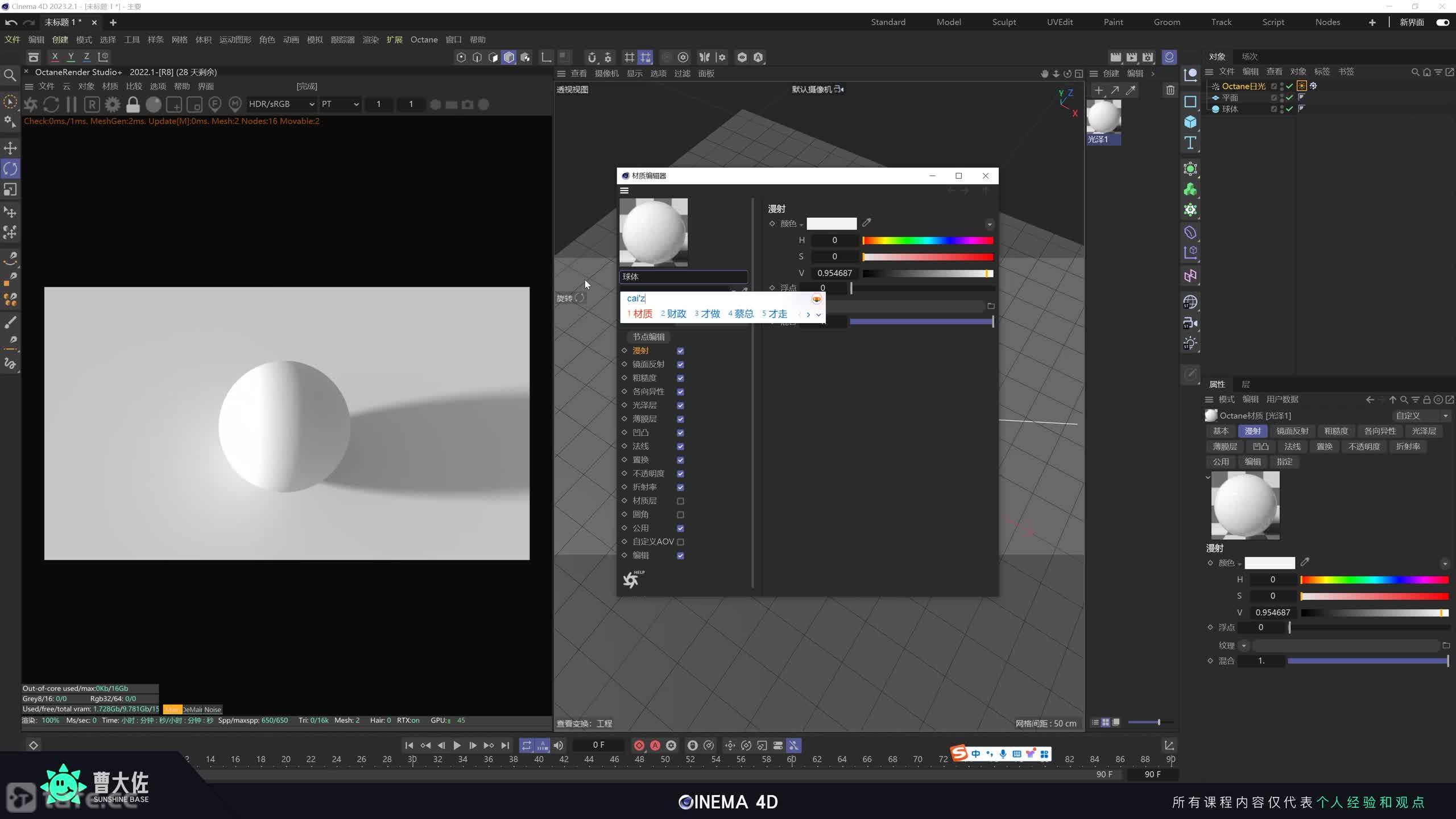
Task: Add a Cube primitive object
Action: [1190, 122]
